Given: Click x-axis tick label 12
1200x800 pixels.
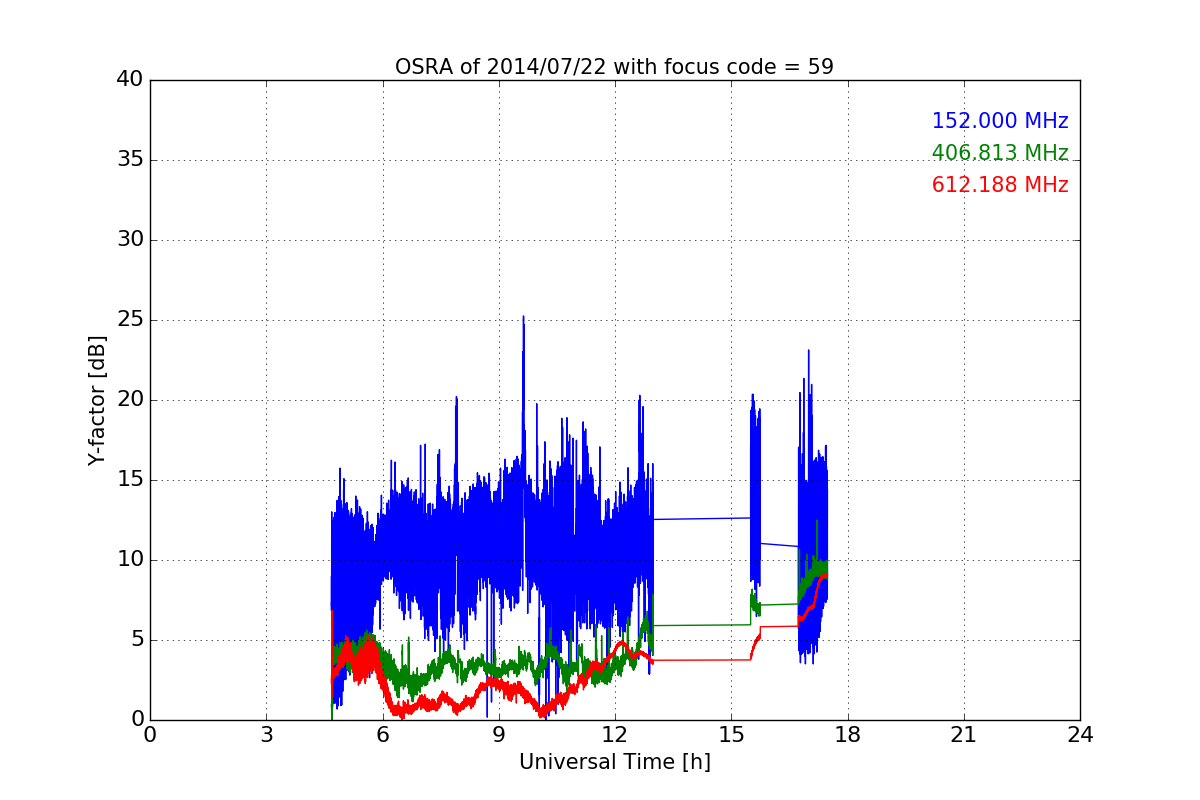Looking at the screenshot, I should click(615, 735).
